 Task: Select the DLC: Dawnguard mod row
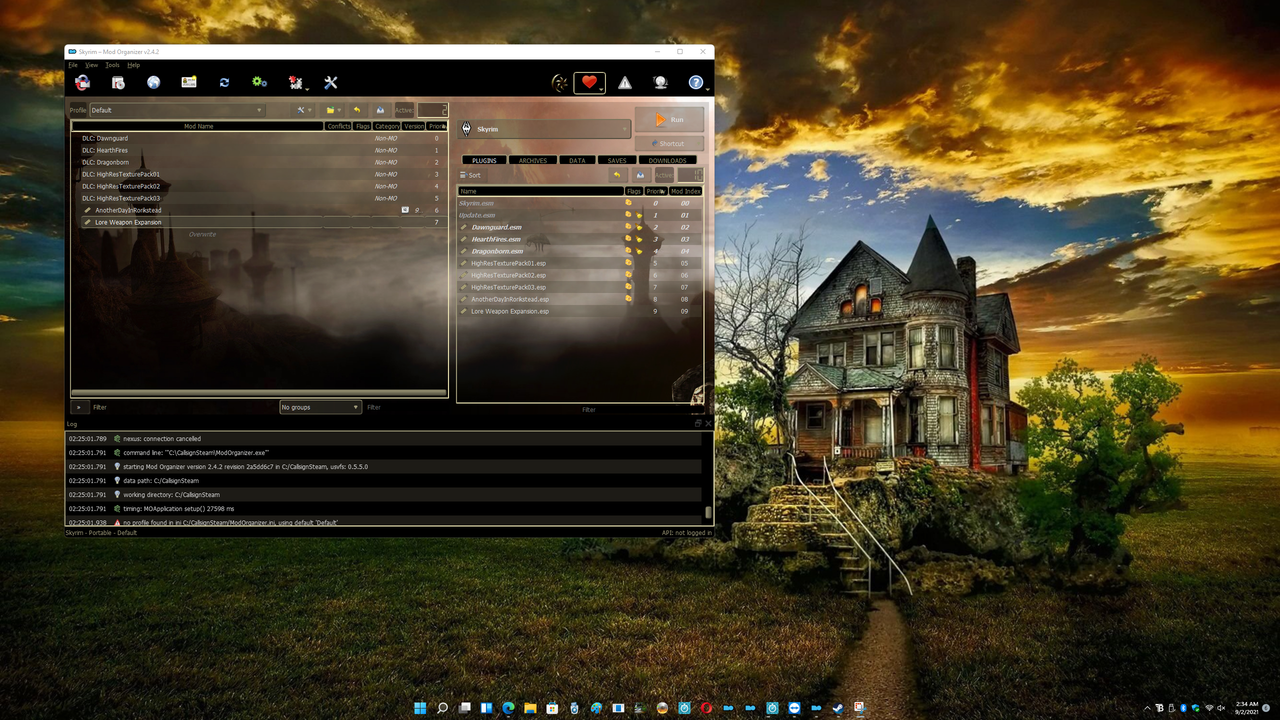tap(259, 138)
